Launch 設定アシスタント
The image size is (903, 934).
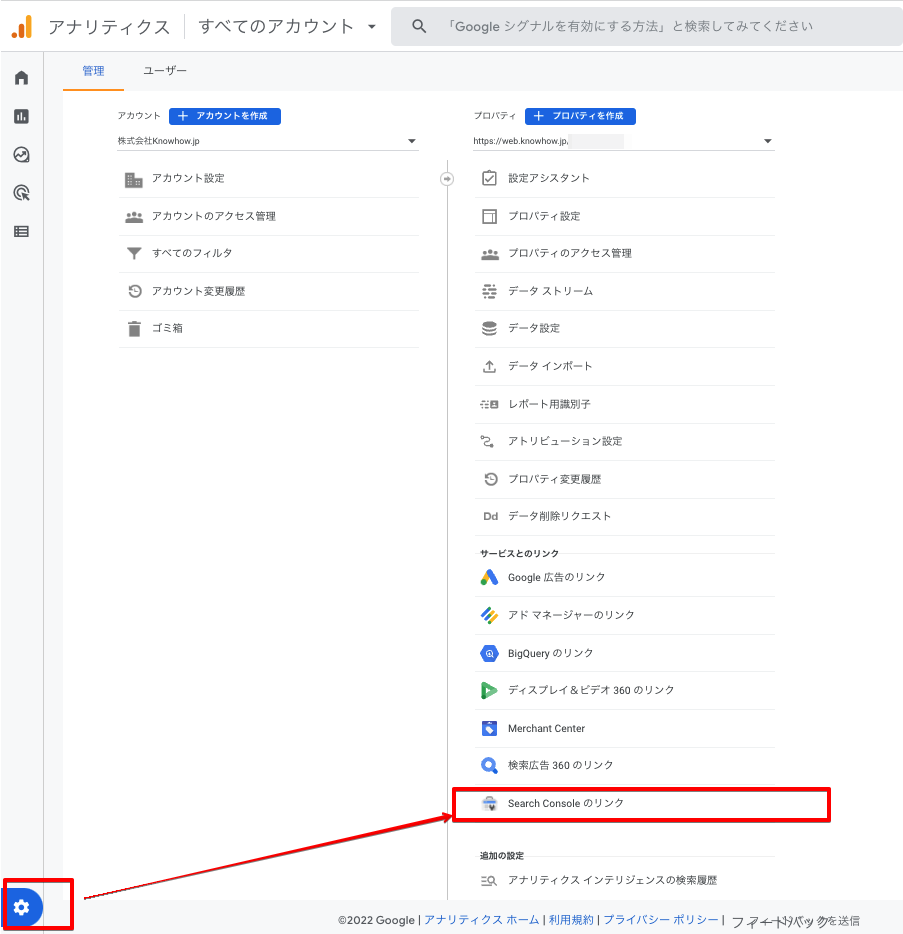tap(625, 179)
